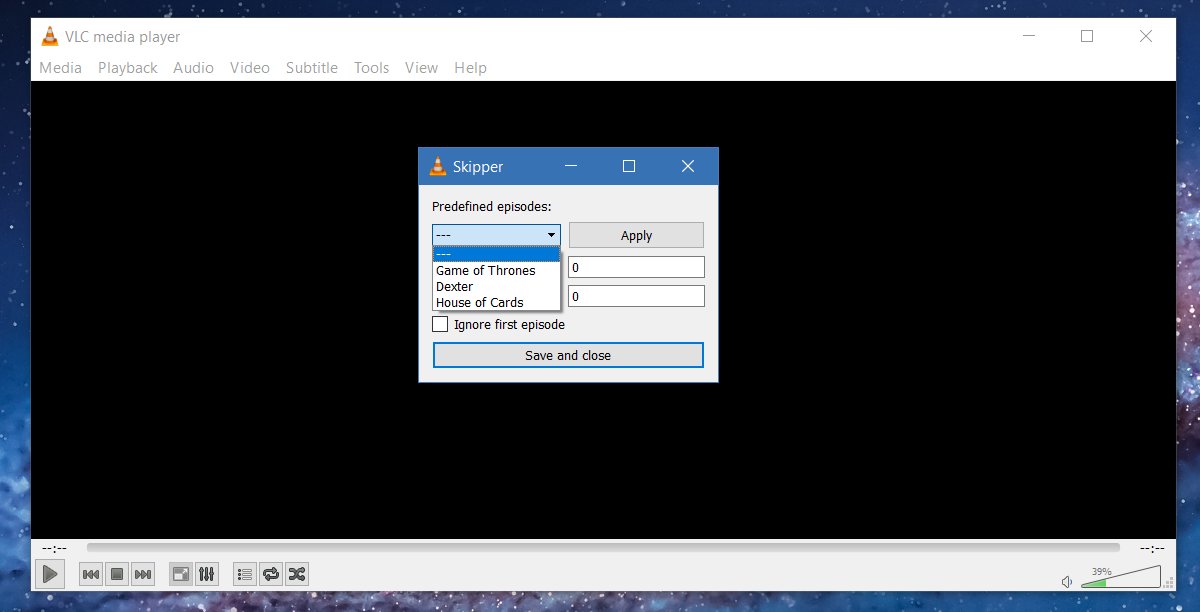This screenshot has height=612, width=1200.
Task: Go to the previous media track
Action: (x=90, y=574)
